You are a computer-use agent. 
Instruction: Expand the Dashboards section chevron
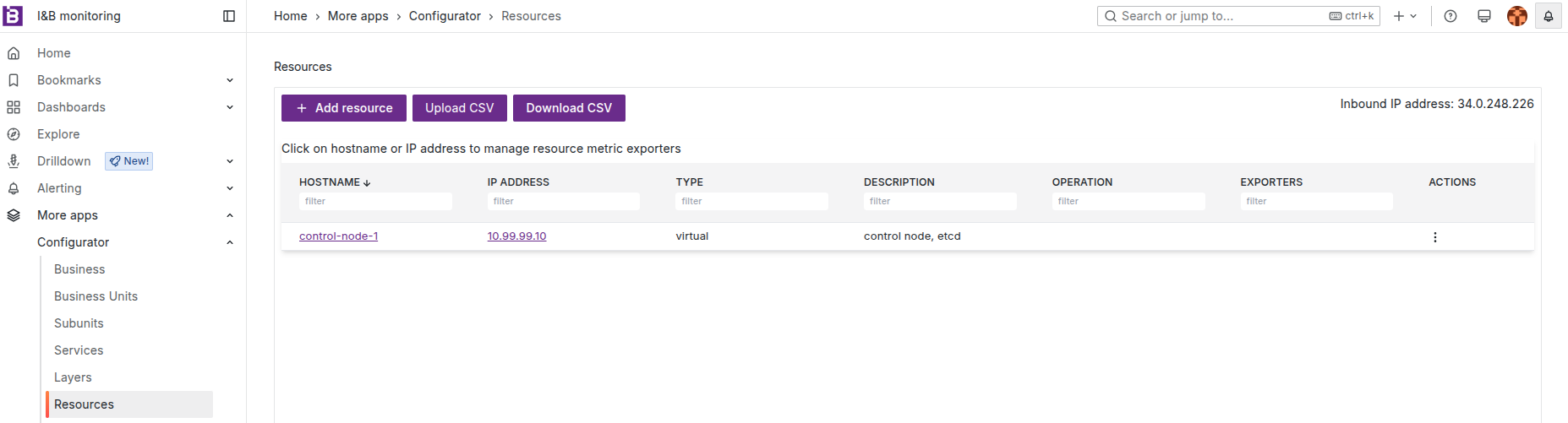click(230, 107)
